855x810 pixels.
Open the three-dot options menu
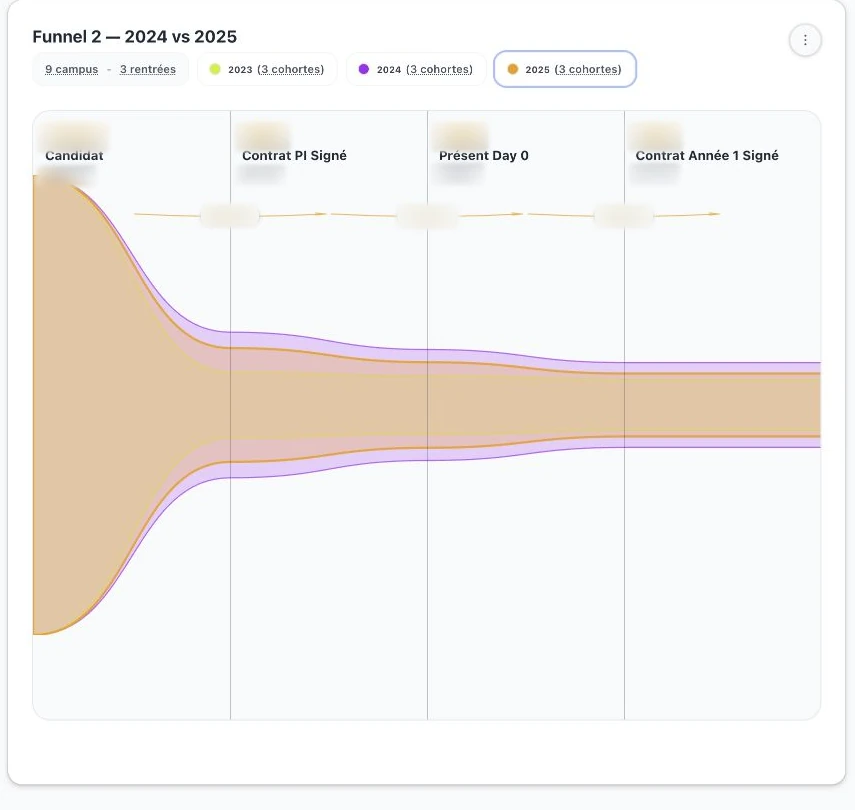click(x=805, y=40)
